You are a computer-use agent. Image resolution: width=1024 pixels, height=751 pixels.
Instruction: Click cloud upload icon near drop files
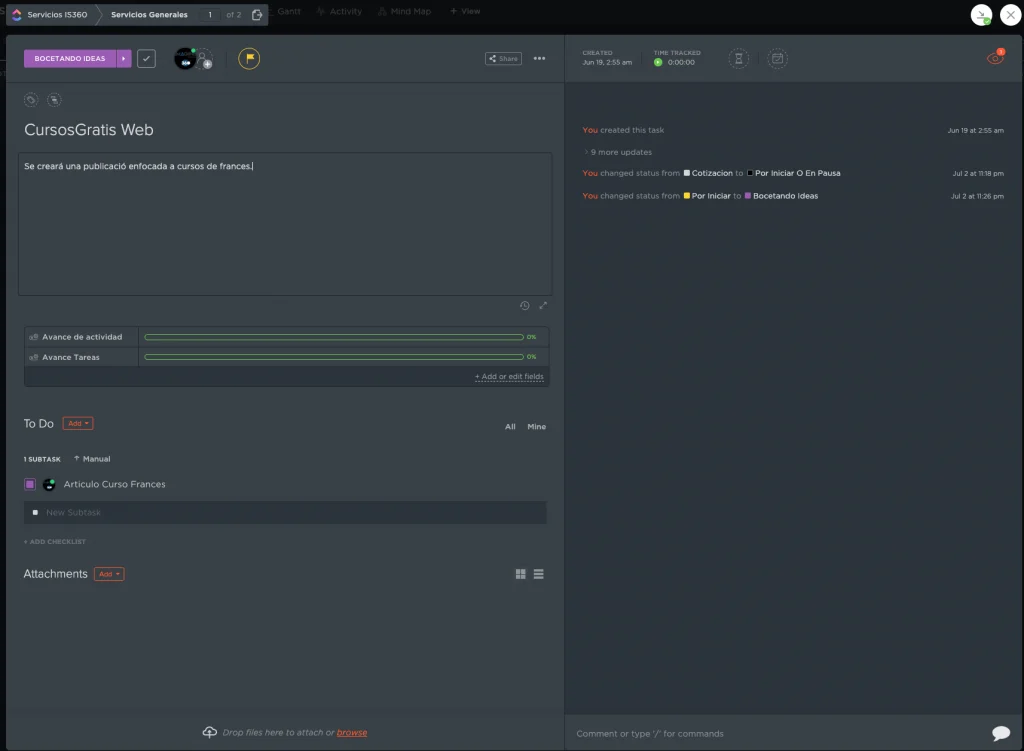point(210,732)
